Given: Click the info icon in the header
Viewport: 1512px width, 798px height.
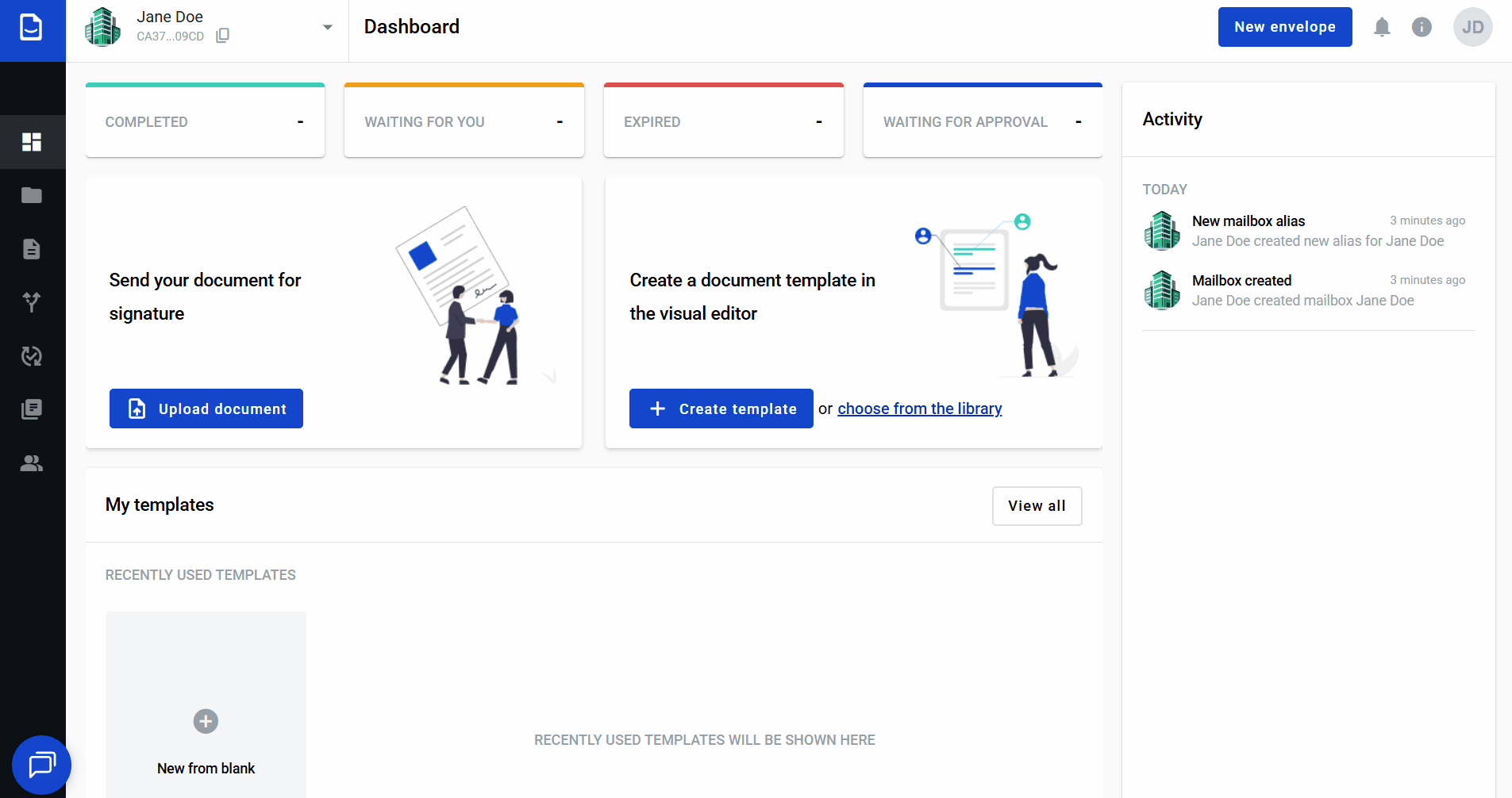Looking at the screenshot, I should point(1422,27).
